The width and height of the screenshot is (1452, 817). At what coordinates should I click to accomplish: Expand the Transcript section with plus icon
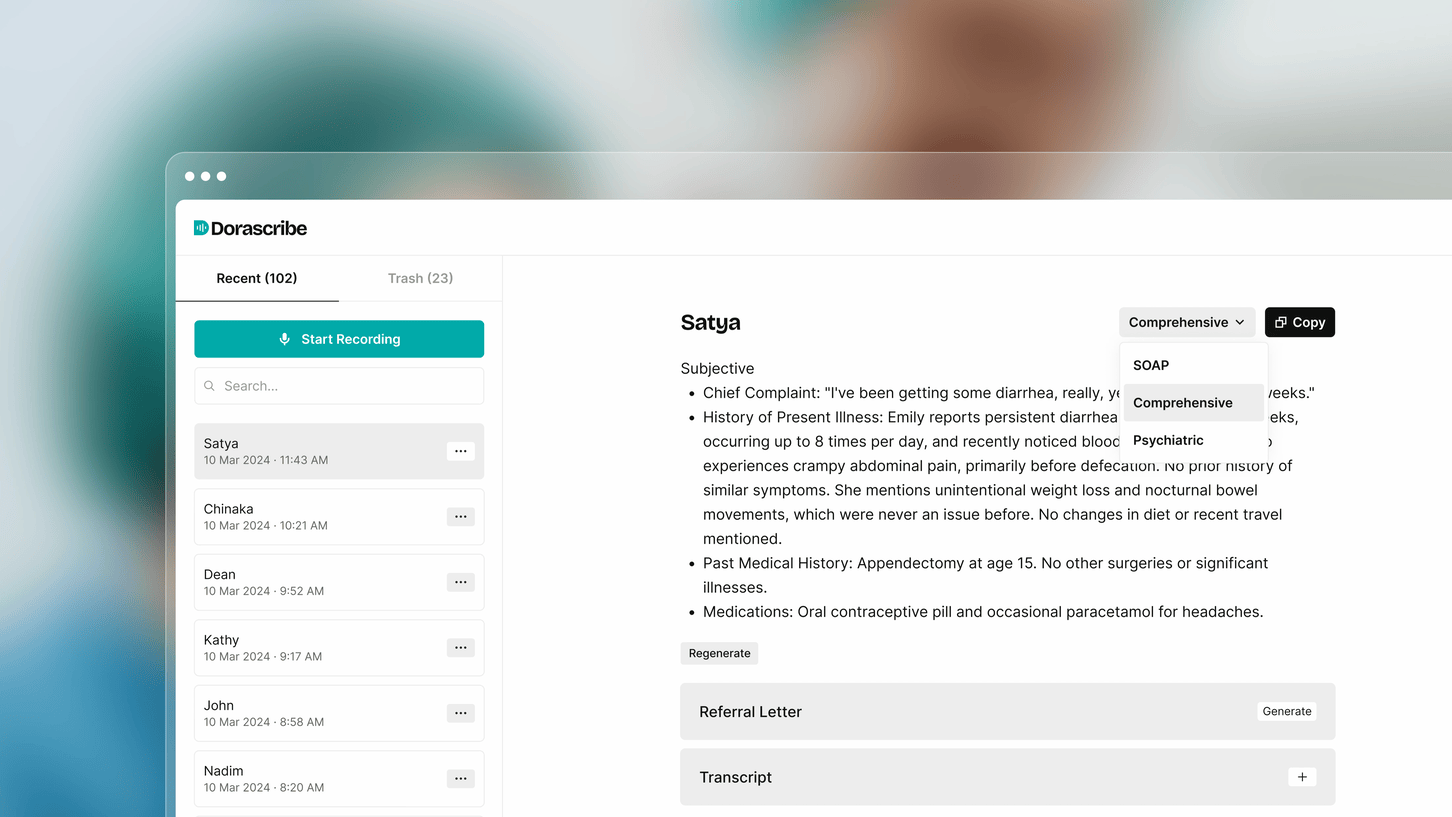coord(1302,777)
